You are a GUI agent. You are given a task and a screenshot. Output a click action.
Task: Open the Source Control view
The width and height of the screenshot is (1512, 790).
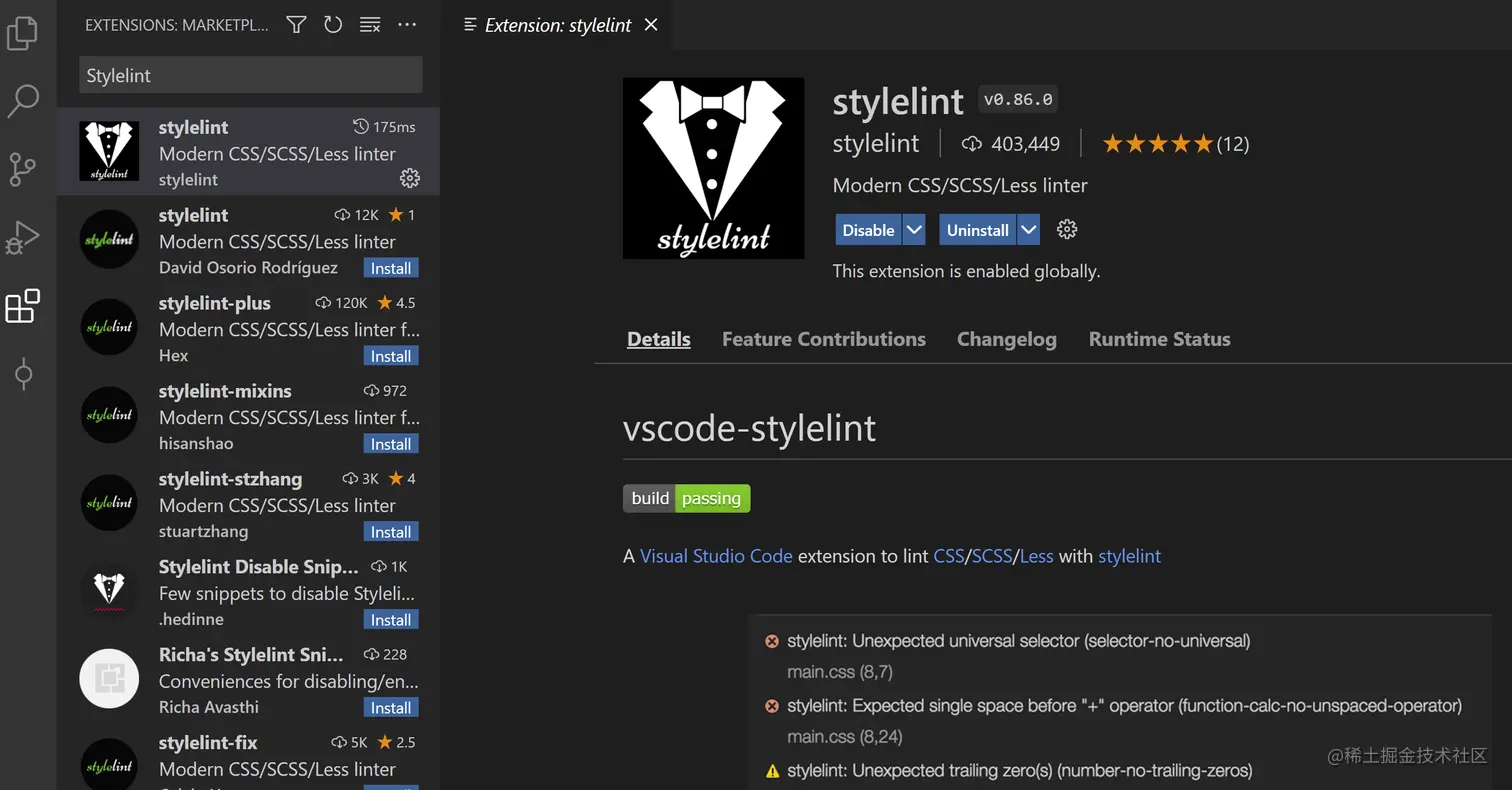tap(22, 170)
